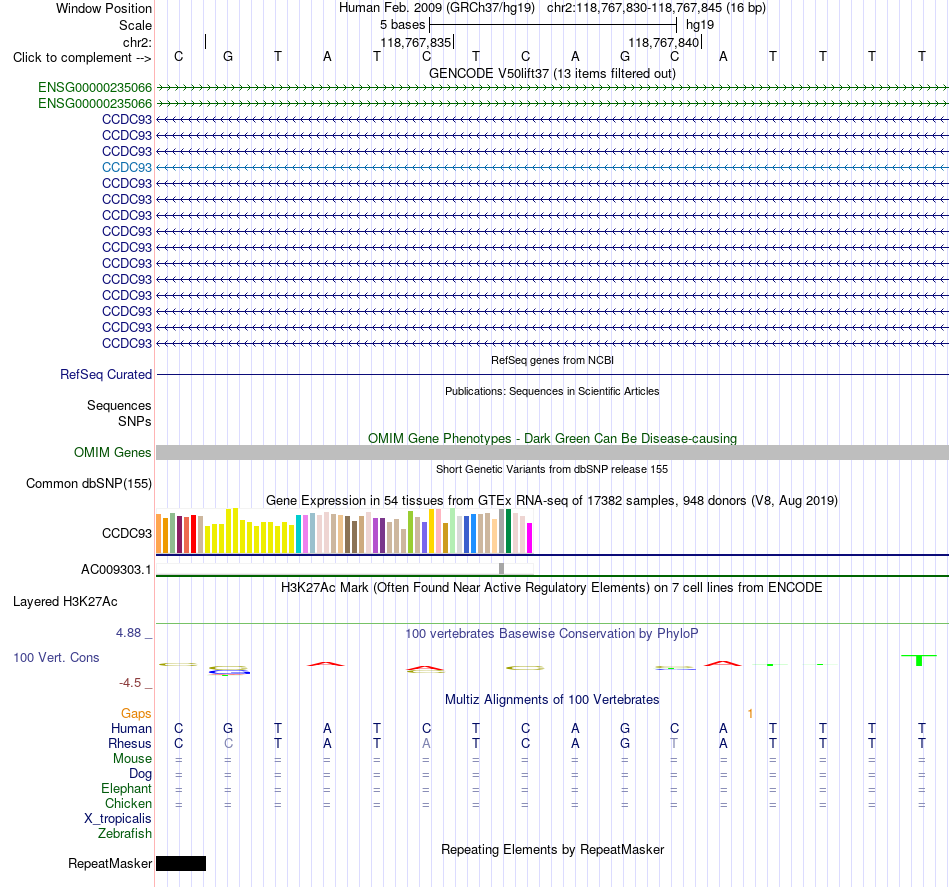
Task: Select the 'Human' alignment row label
Action: pyautogui.click(x=131, y=728)
